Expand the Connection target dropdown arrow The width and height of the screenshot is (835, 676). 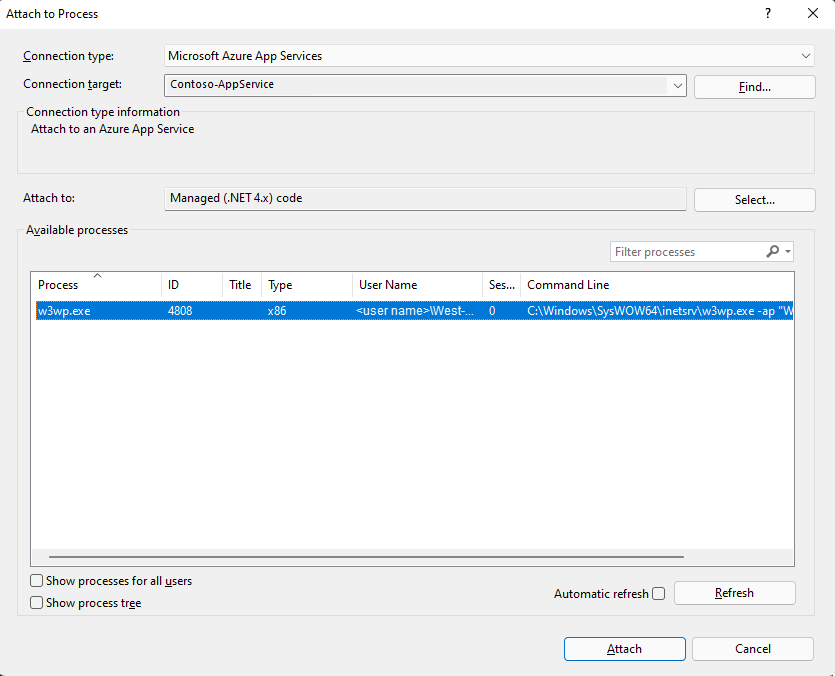coord(677,85)
